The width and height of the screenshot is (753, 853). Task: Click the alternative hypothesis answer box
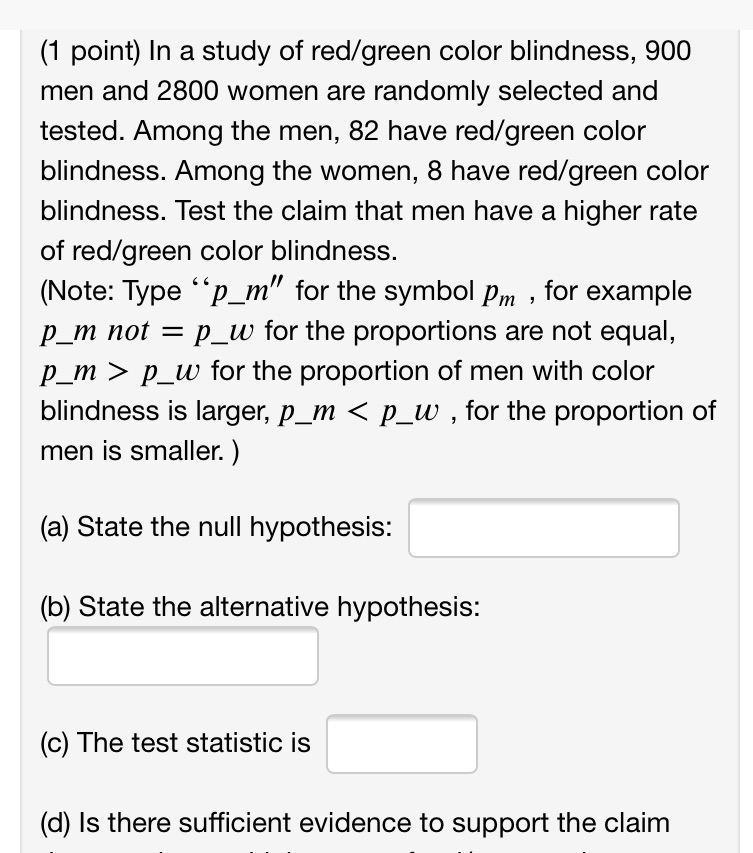point(182,655)
